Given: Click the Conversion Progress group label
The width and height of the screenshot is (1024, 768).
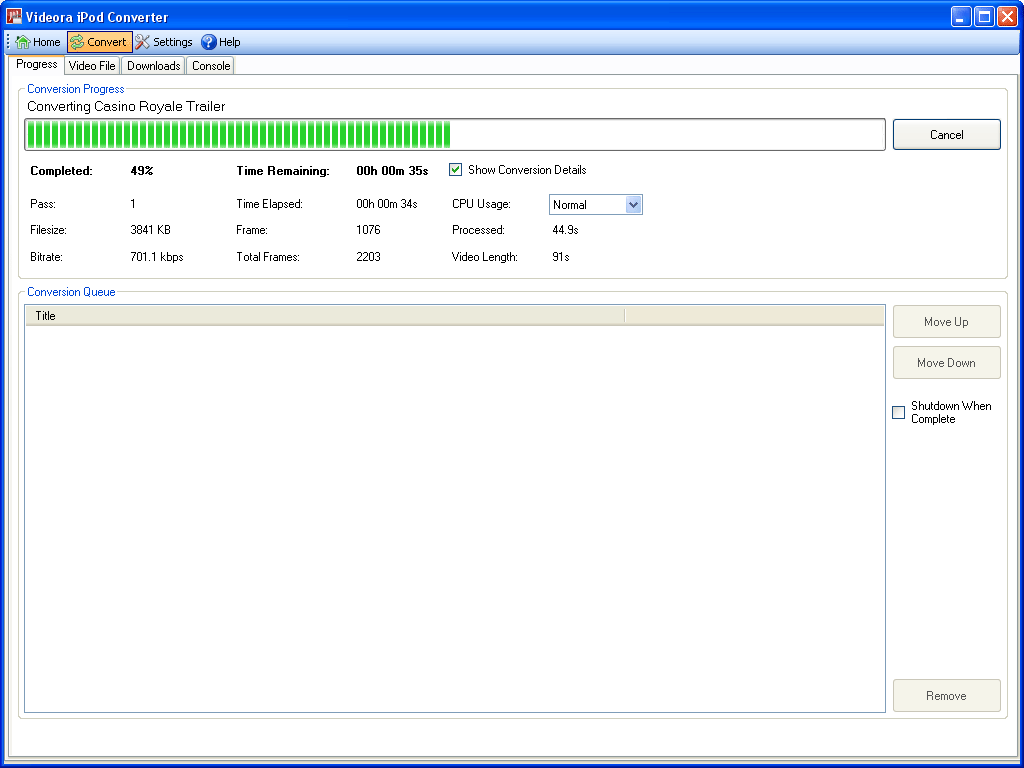Looking at the screenshot, I should coord(76,89).
